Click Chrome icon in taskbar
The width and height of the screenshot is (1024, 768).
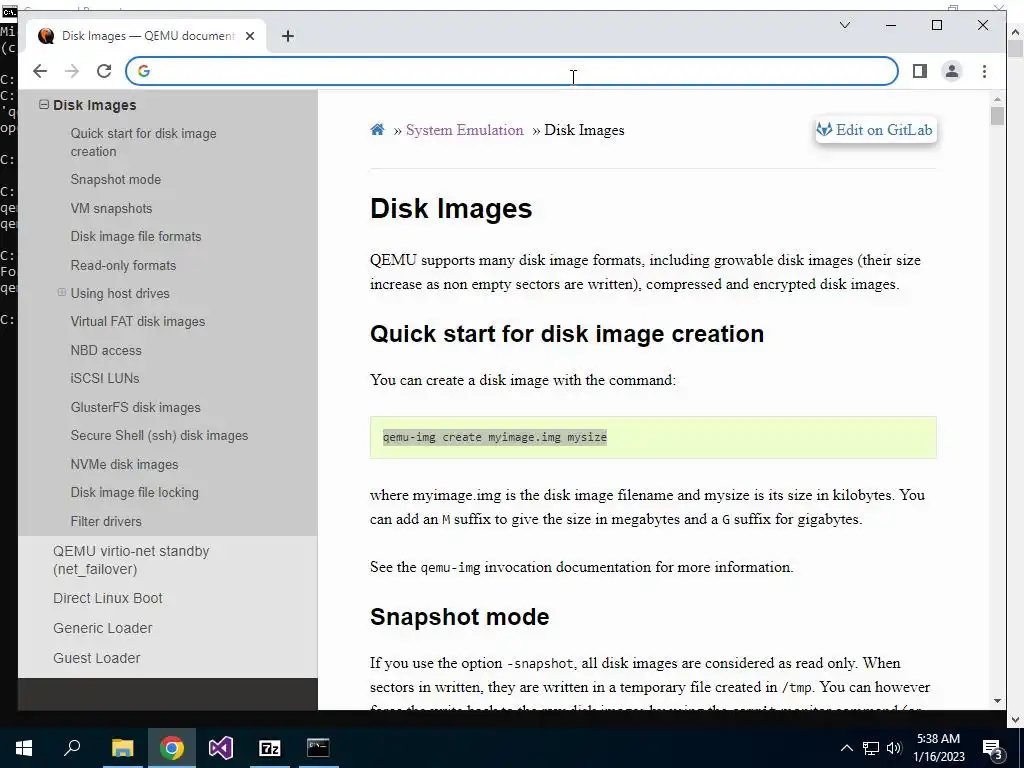click(171, 748)
